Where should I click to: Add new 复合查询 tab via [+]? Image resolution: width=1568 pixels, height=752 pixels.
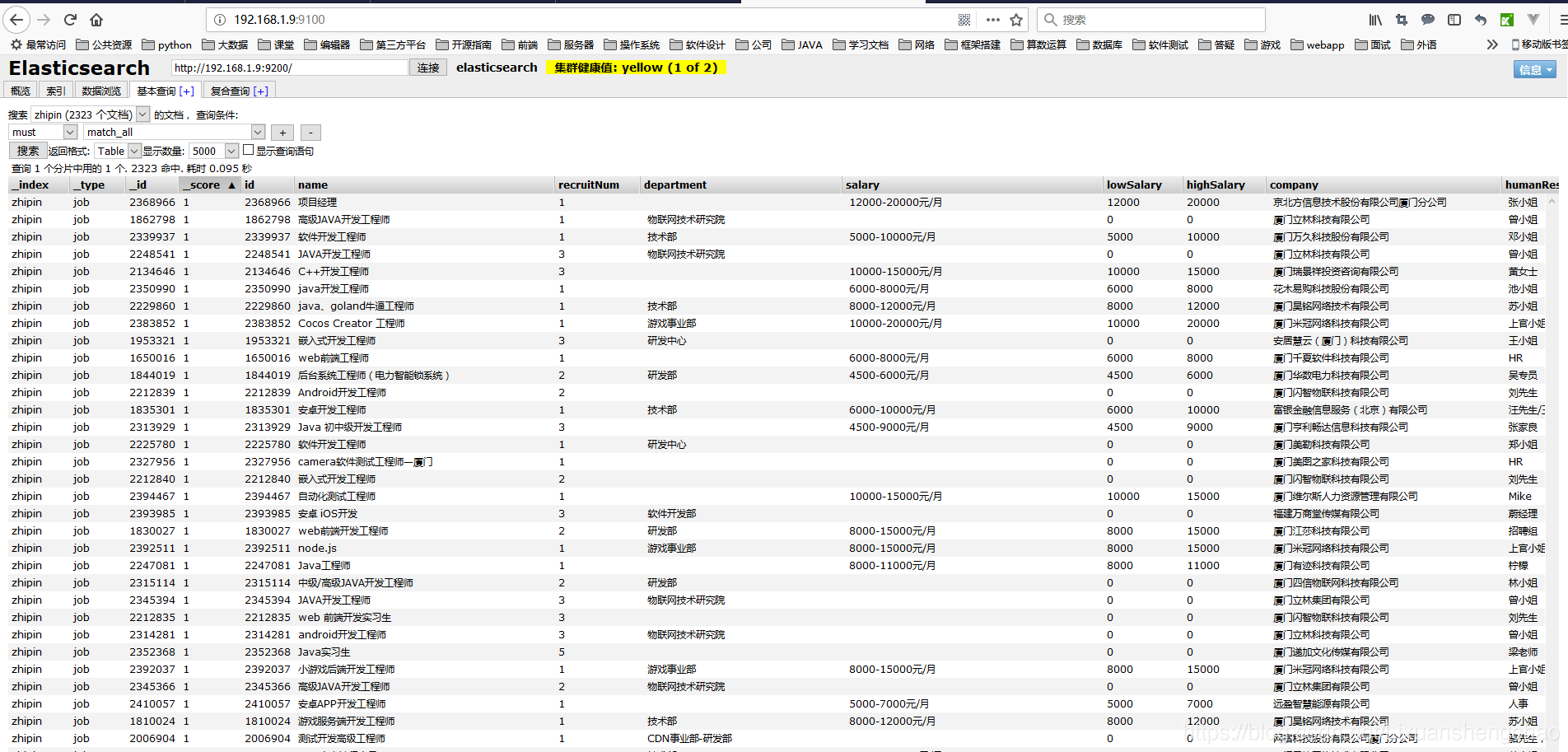click(261, 91)
